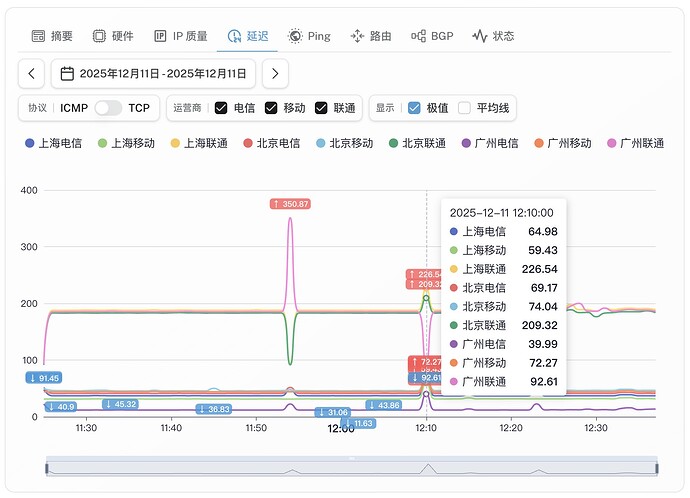Click the 36.83 minimum marker
The image size is (690, 498).
click(x=214, y=409)
